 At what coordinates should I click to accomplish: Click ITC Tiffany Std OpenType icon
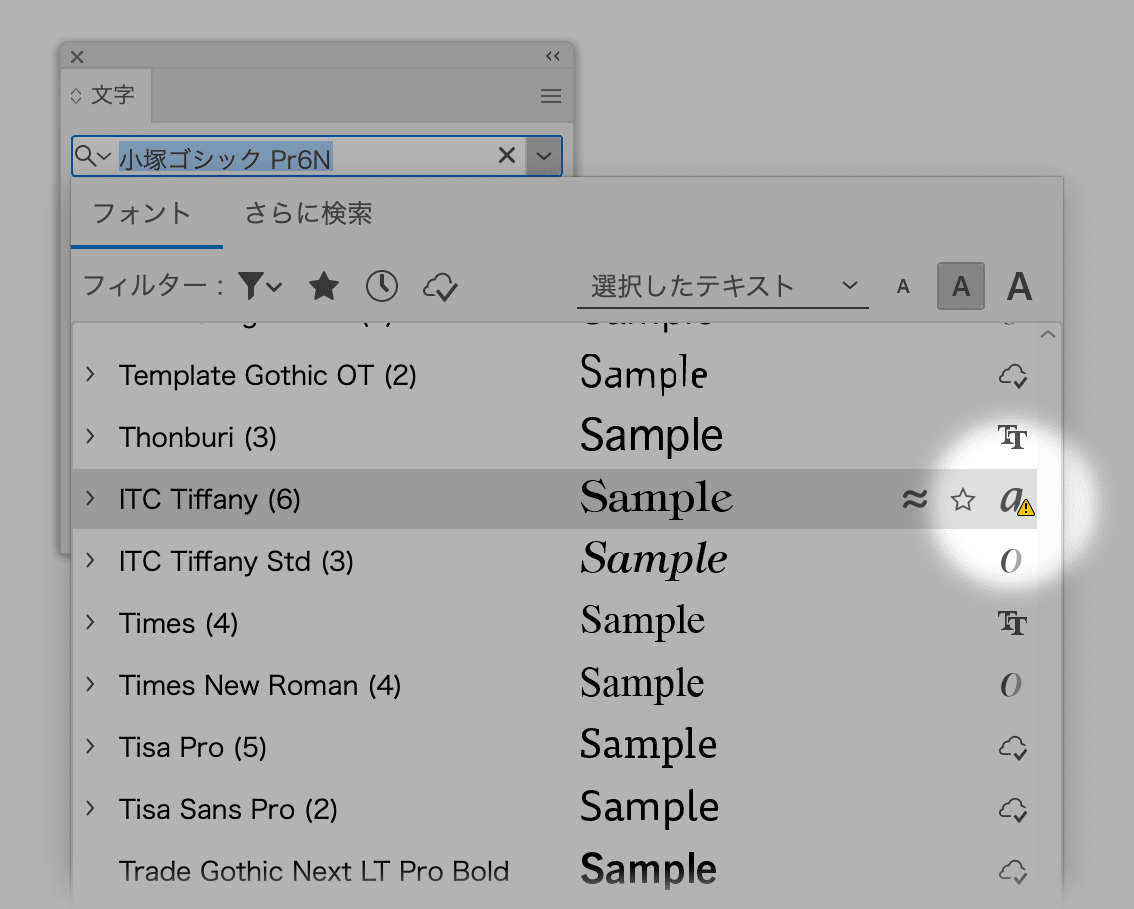point(1011,561)
